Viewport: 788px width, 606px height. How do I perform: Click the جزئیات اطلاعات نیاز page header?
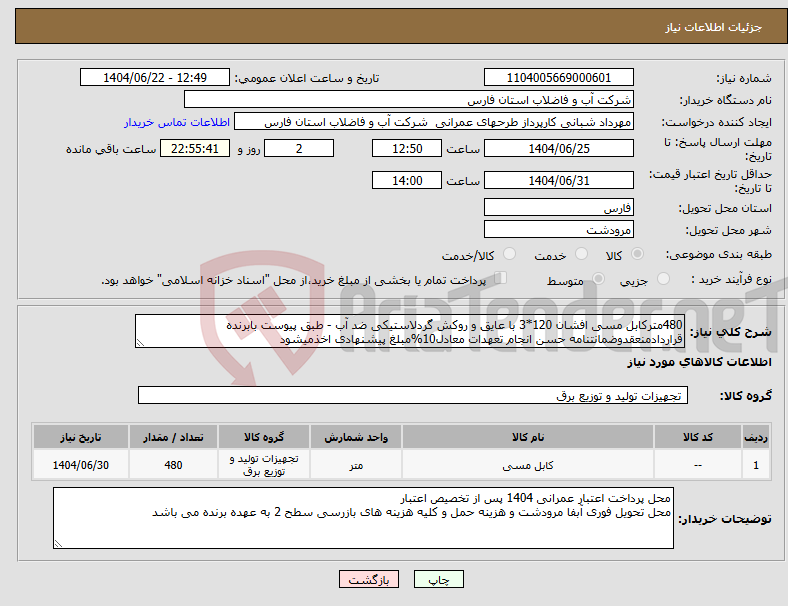[714, 27]
